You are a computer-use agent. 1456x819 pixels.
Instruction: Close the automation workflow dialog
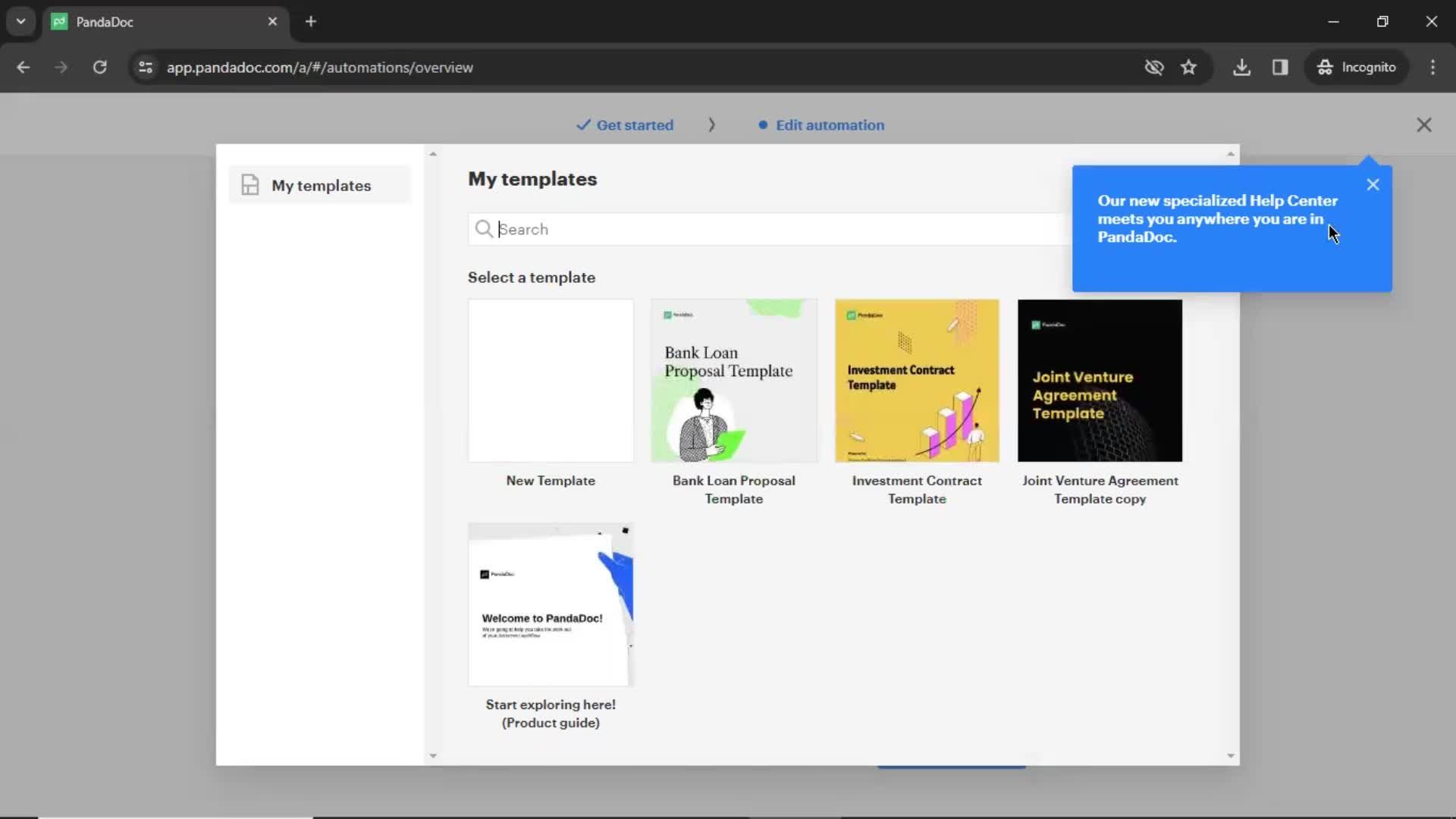coord(1423,124)
